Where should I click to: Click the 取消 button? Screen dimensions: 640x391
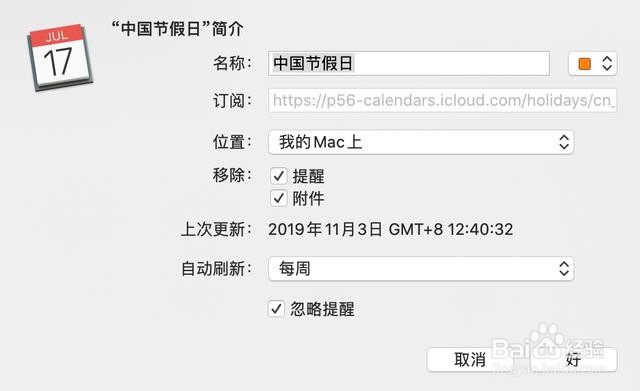(470, 360)
